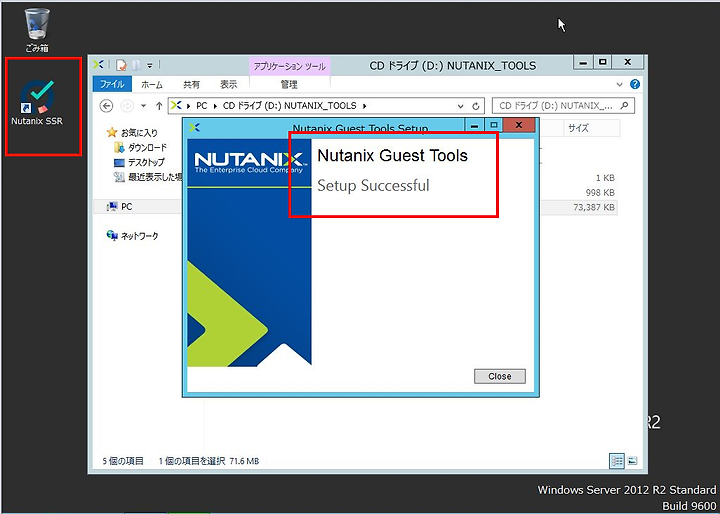This screenshot has width=720, height=514.
Task: Click the Explorer forward navigation arrow
Action: coord(127,106)
